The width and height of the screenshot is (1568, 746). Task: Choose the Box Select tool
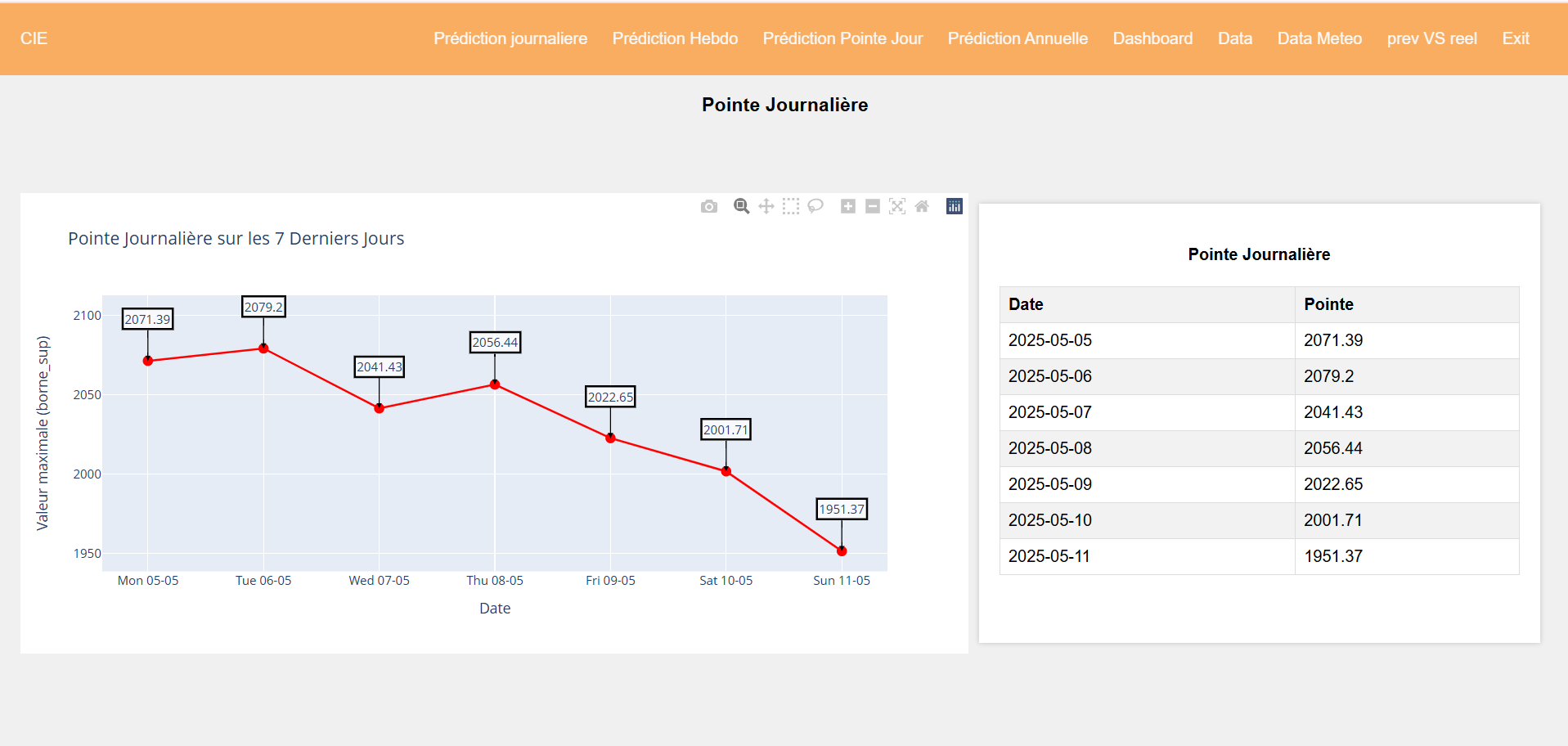(x=791, y=206)
